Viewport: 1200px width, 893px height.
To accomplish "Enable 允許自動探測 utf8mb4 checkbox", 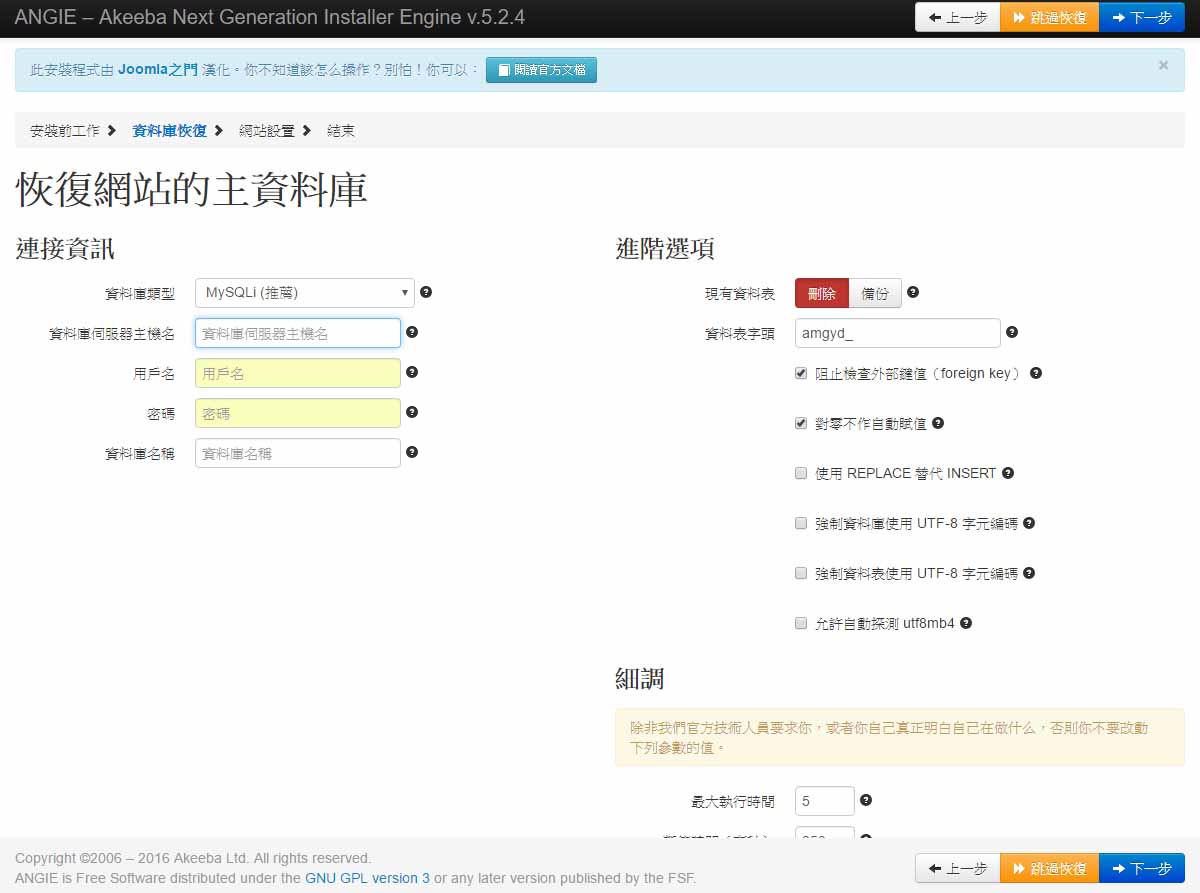I will pos(801,623).
